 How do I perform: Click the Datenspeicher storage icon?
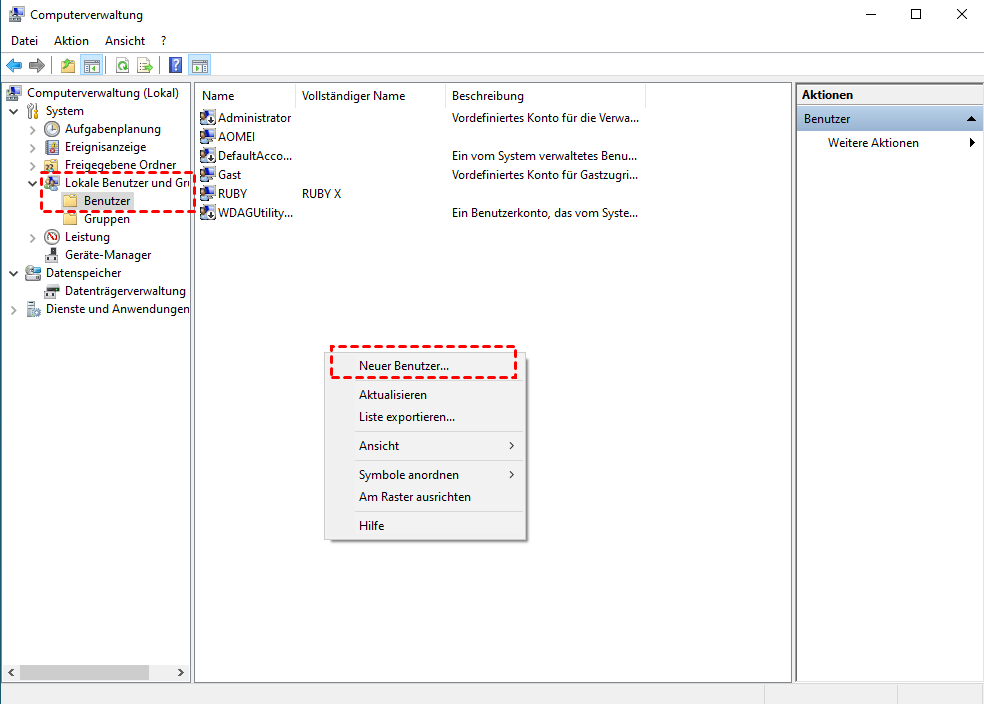point(33,273)
